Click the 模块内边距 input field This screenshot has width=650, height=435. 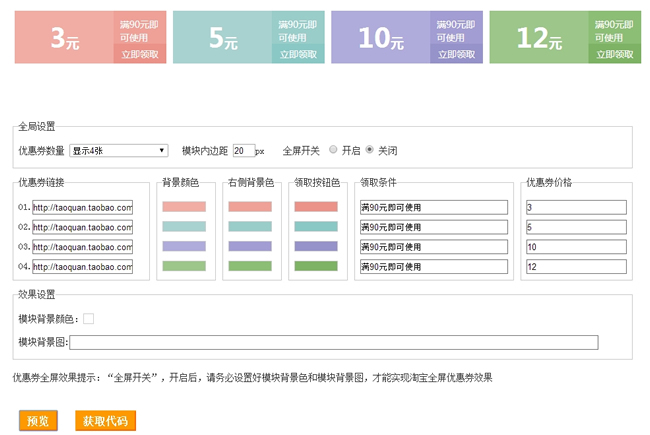tap(243, 151)
